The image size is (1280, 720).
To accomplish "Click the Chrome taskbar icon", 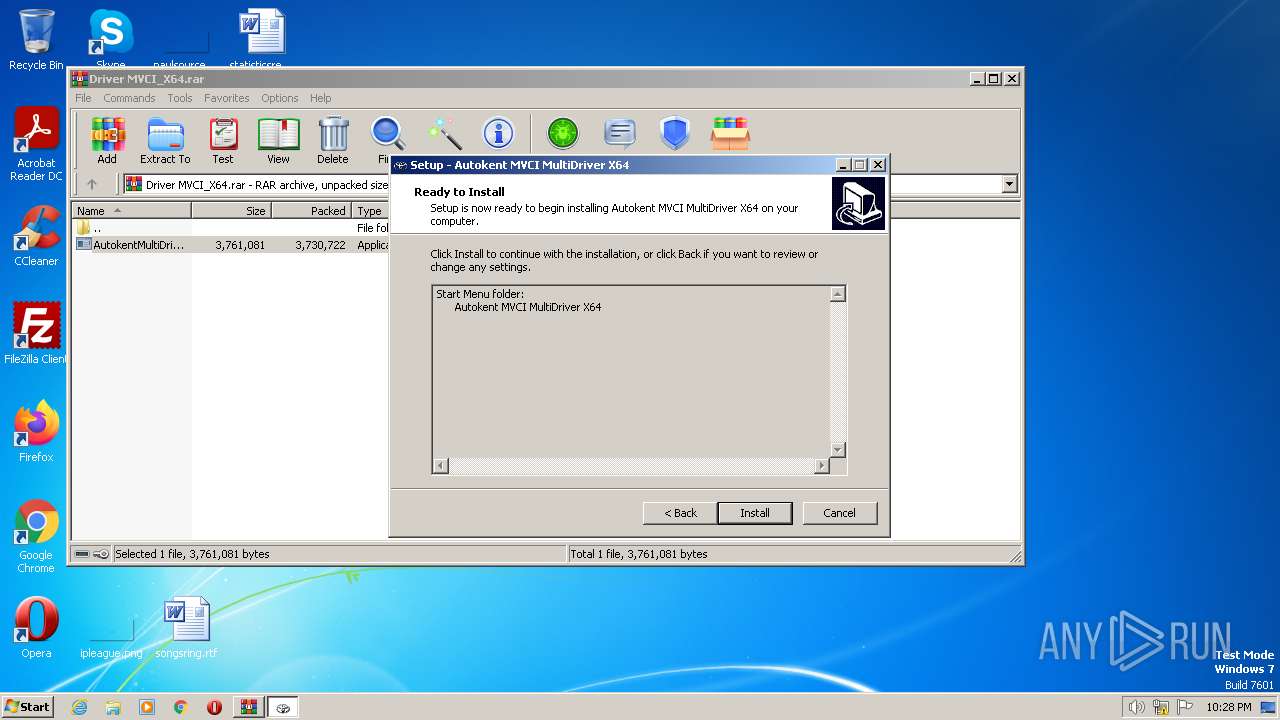I will click(181, 707).
